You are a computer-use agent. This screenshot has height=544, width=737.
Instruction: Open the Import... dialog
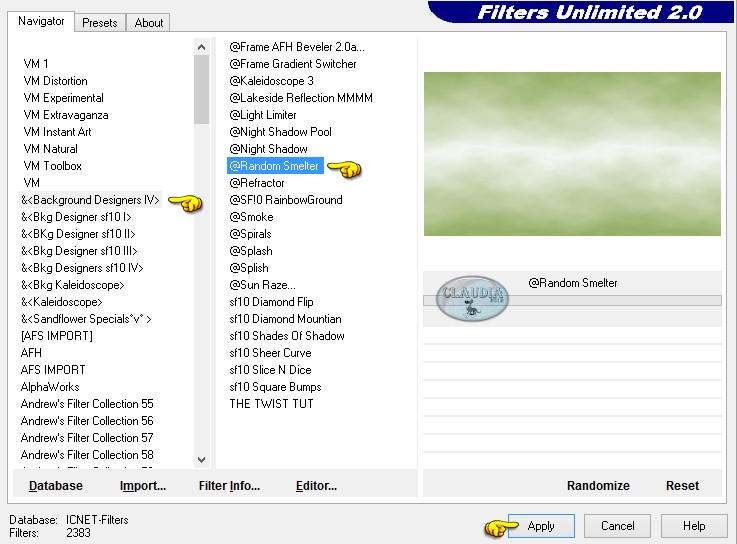pyautogui.click(x=143, y=486)
